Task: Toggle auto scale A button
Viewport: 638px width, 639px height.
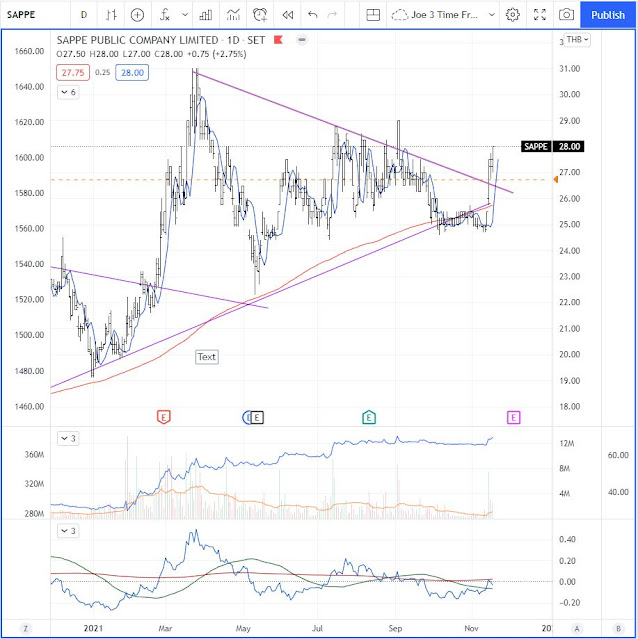Action: pyautogui.click(x=577, y=628)
